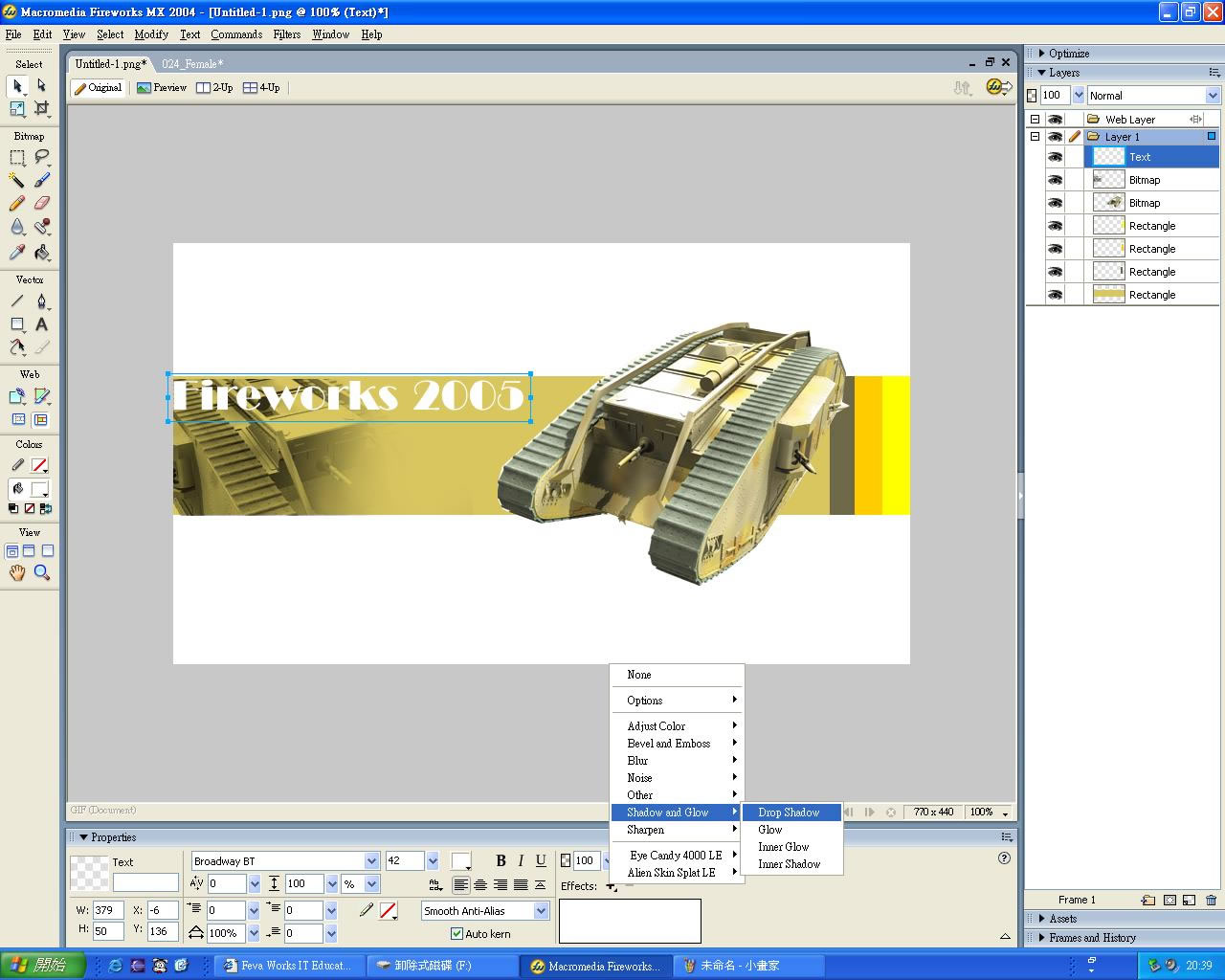This screenshot has height=980, width=1225.
Task: Pick the Eyedropper tool
Action: pyautogui.click(x=17, y=253)
